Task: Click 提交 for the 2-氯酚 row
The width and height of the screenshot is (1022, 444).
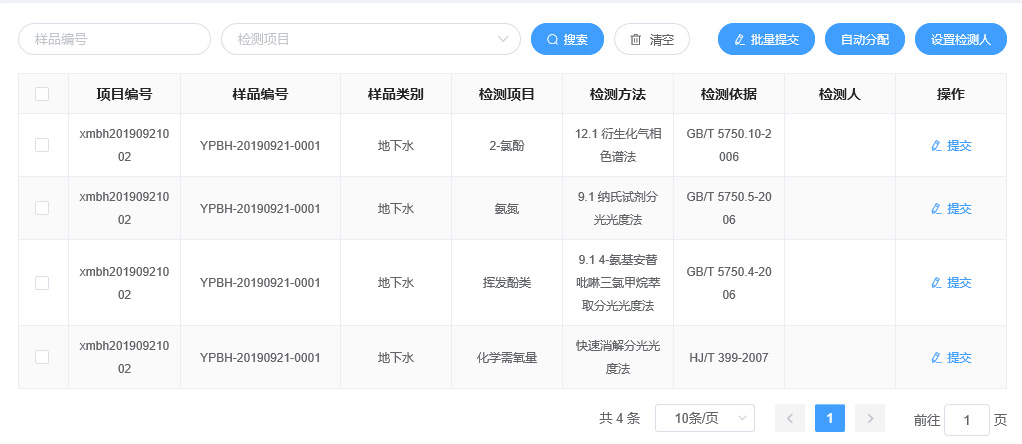Action: point(951,146)
